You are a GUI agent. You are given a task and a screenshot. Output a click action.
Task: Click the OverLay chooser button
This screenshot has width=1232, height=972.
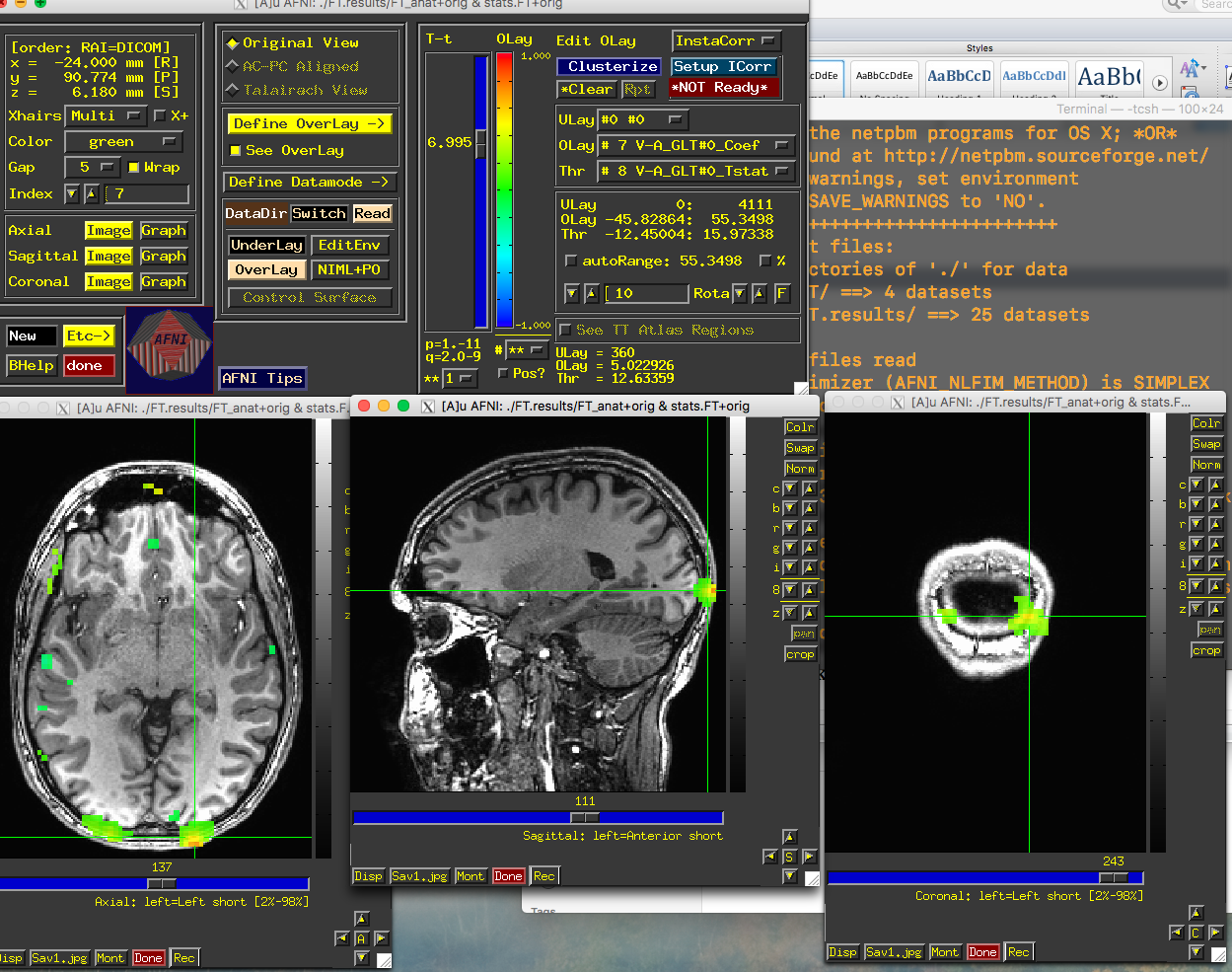tap(266, 269)
